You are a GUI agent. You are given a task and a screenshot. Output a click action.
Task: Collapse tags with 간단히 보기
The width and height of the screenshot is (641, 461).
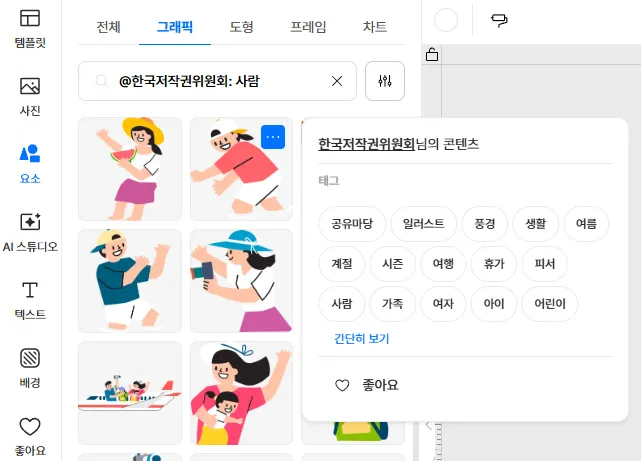(361, 338)
